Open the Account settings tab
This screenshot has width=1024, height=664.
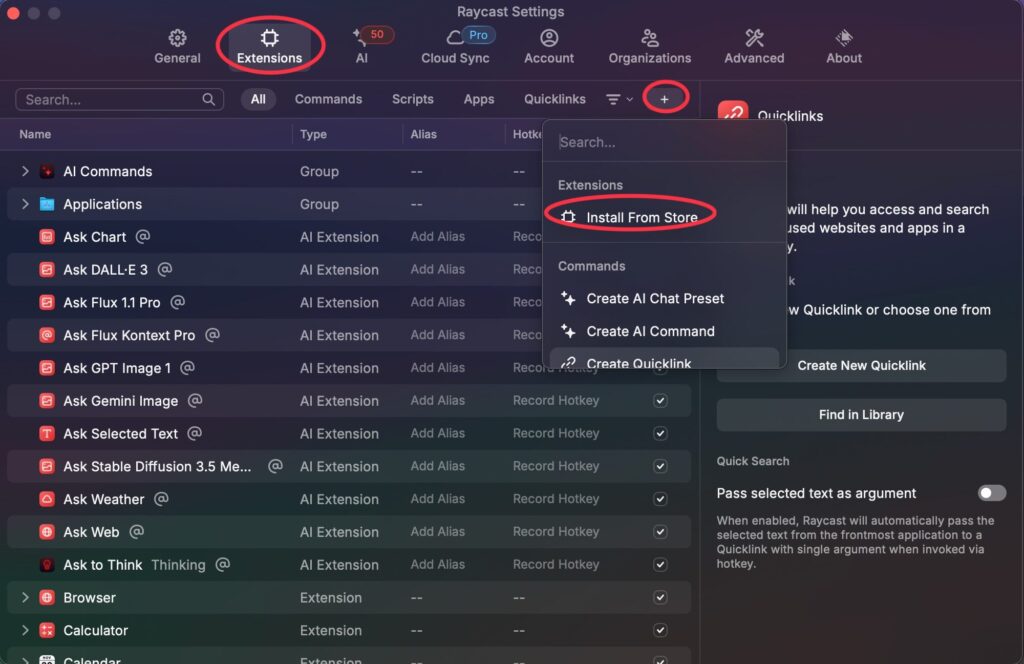click(549, 46)
